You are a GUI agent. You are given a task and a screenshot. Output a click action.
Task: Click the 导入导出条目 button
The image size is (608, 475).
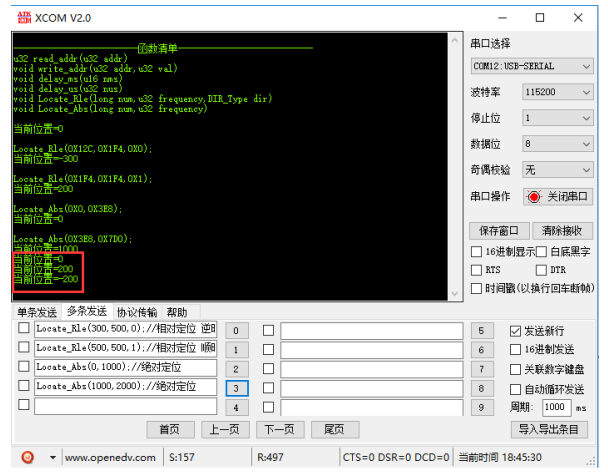click(549, 430)
